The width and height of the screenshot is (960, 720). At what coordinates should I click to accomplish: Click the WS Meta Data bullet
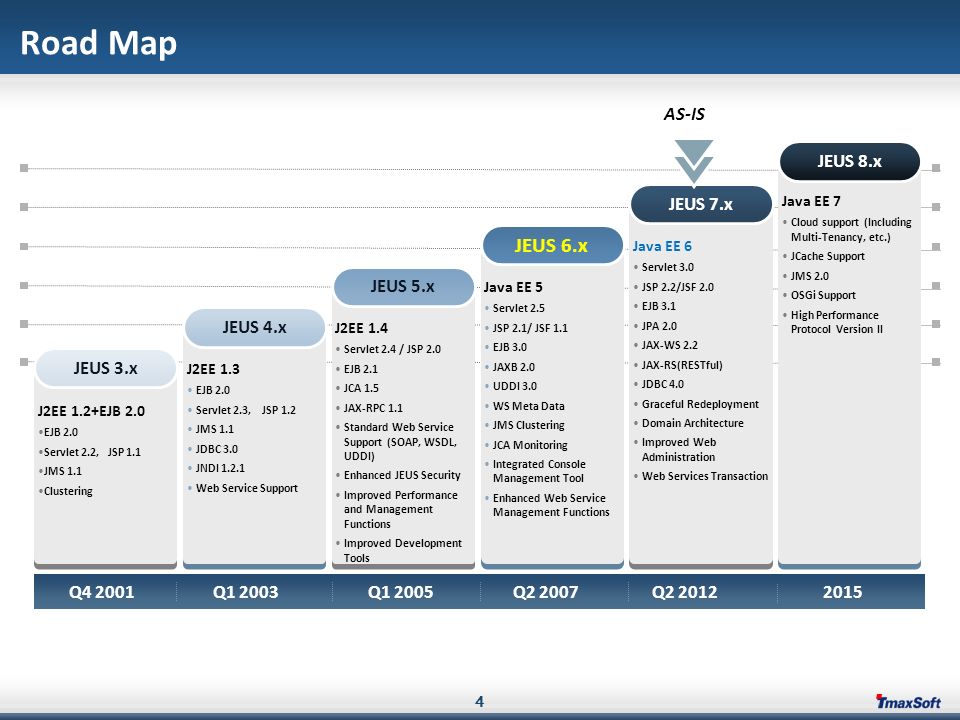525,406
